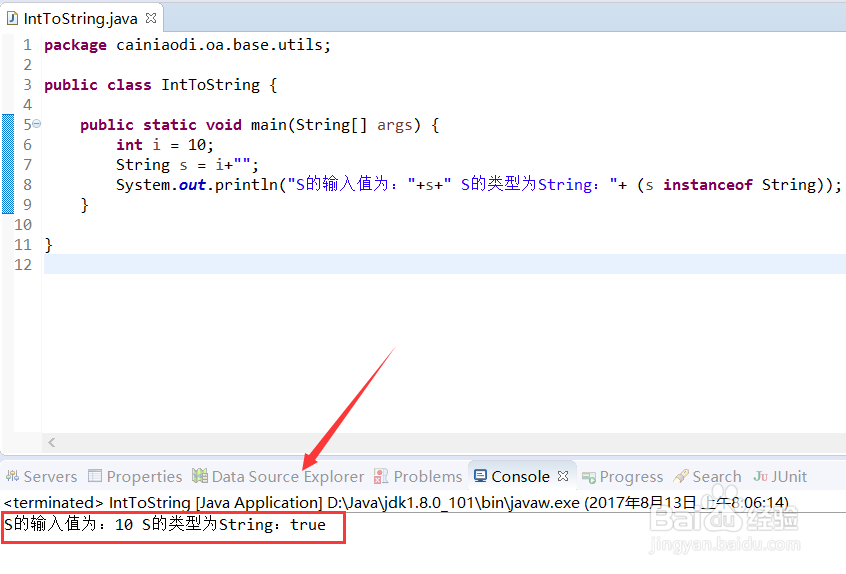The width and height of the screenshot is (846, 574).
Task: Open the Data Source Explorer tab
Action: pos(278,476)
